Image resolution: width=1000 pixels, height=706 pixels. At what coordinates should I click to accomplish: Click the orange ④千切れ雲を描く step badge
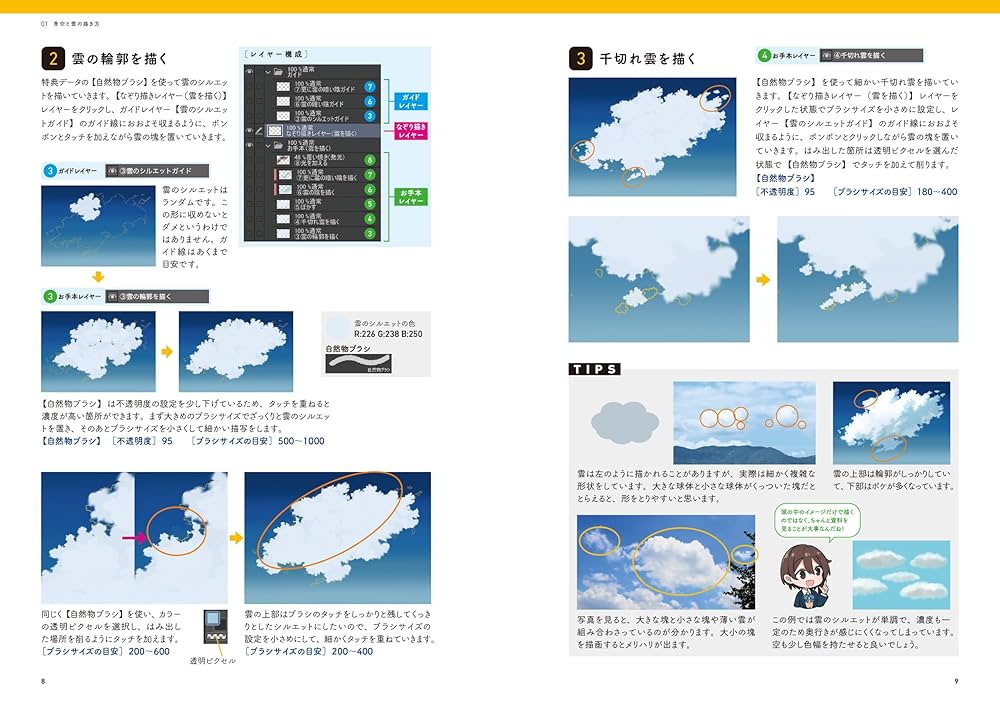(862, 55)
